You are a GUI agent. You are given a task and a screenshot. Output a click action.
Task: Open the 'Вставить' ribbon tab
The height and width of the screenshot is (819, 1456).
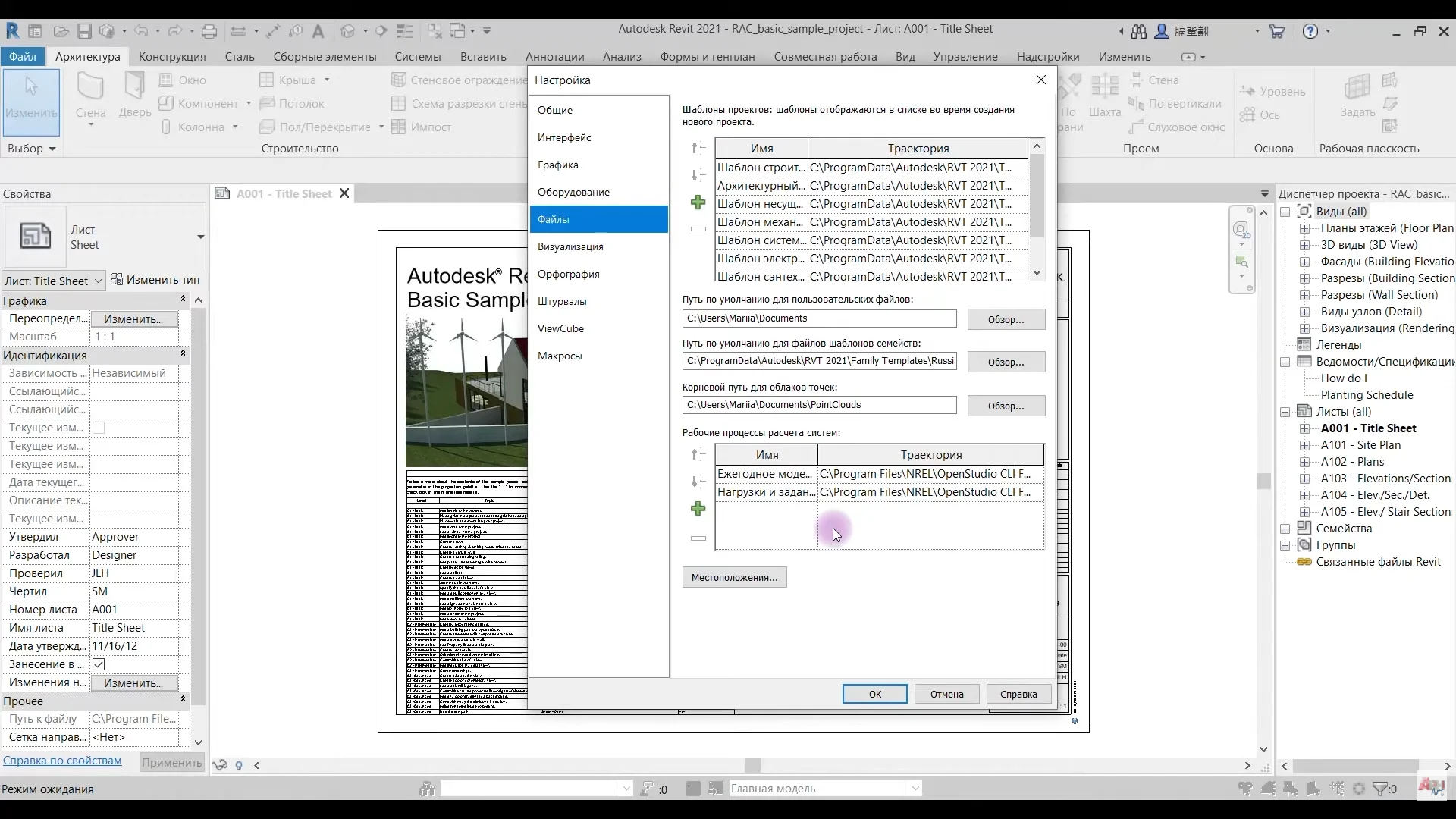click(483, 57)
